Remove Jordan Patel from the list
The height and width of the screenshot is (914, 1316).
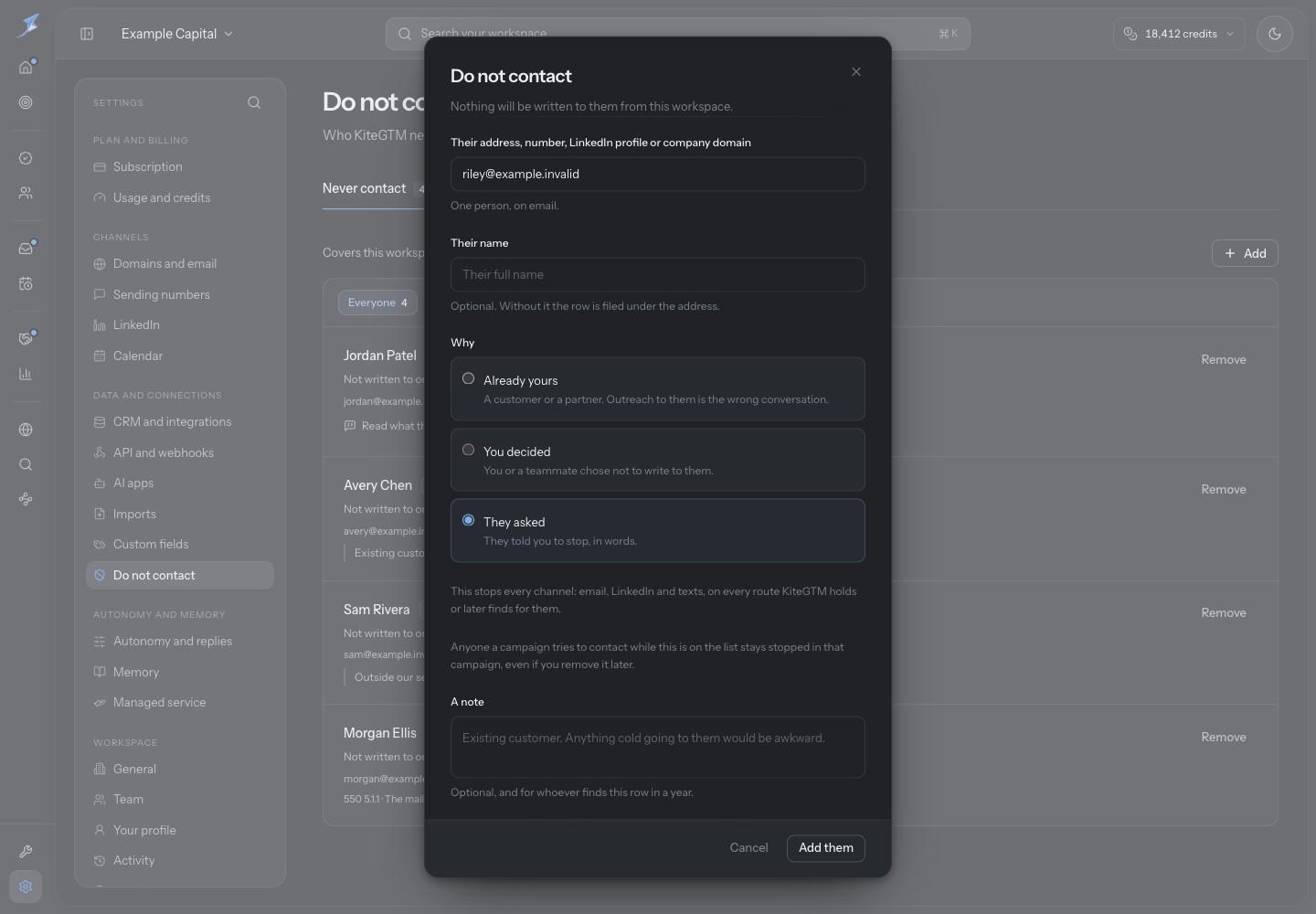[x=1224, y=360]
